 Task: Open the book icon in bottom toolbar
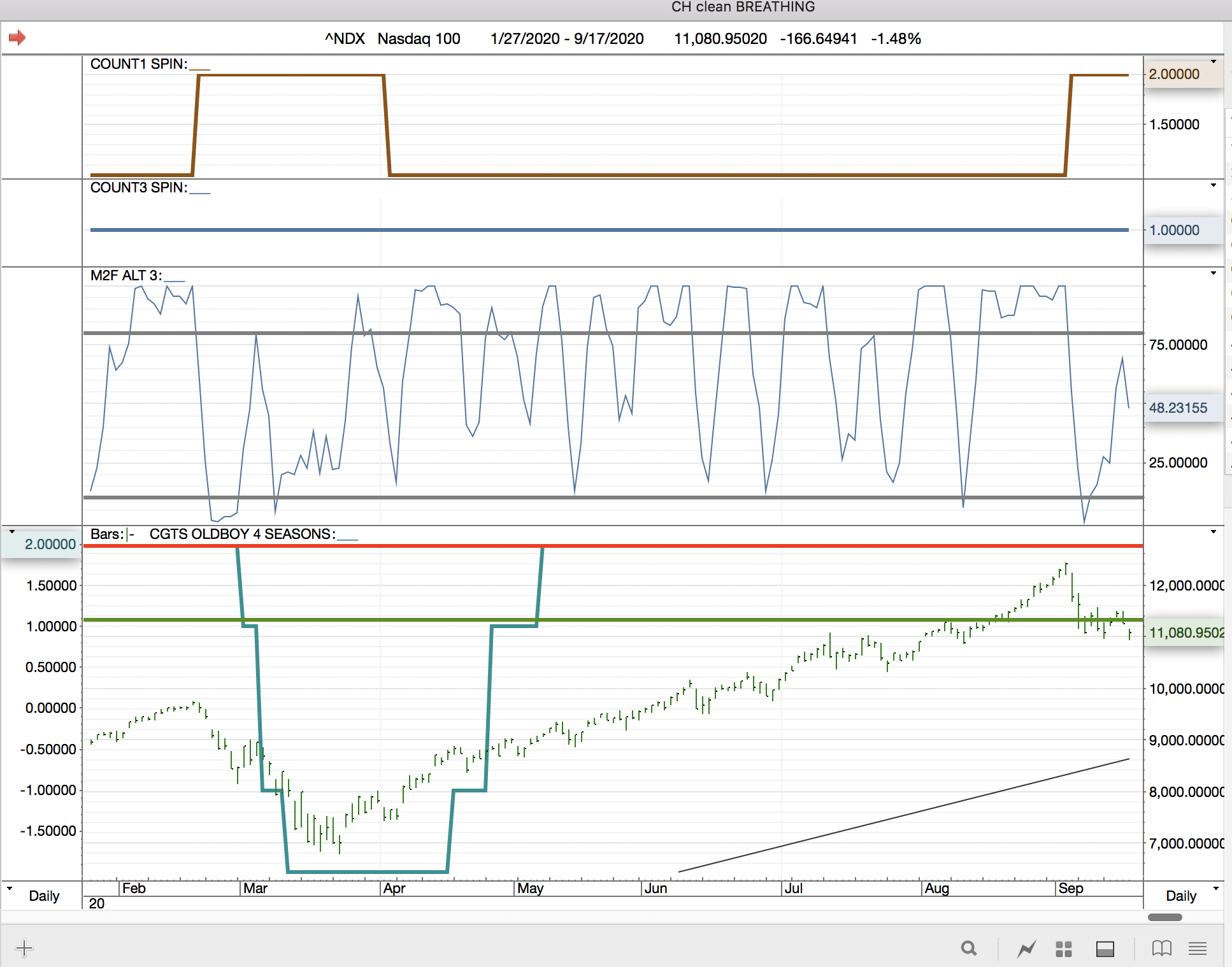pyautogui.click(x=1161, y=949)
